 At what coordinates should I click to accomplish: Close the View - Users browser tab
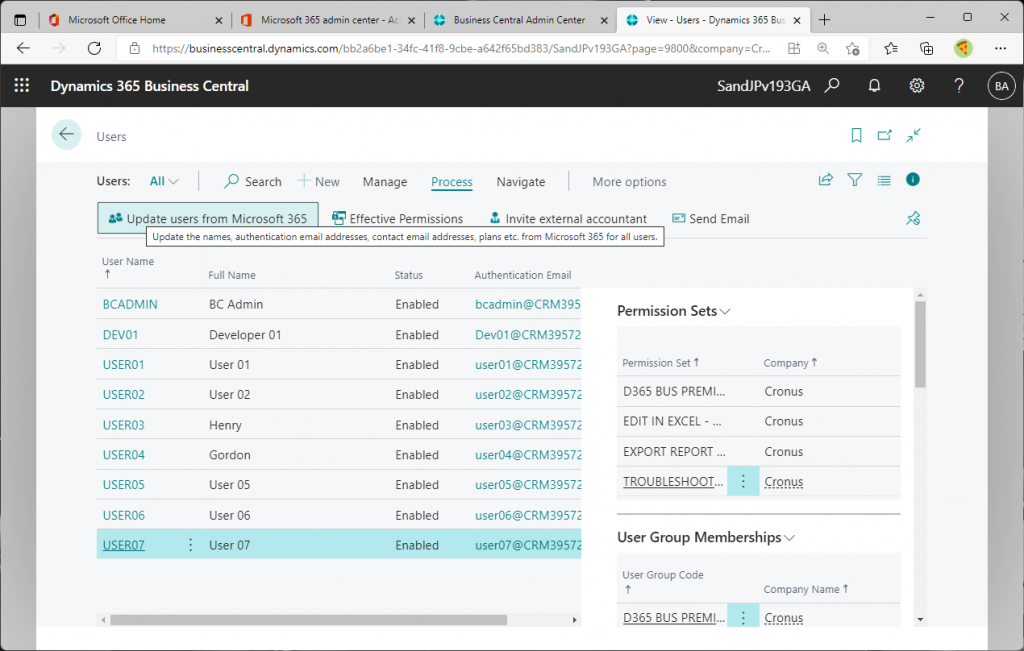click(797, 20)
